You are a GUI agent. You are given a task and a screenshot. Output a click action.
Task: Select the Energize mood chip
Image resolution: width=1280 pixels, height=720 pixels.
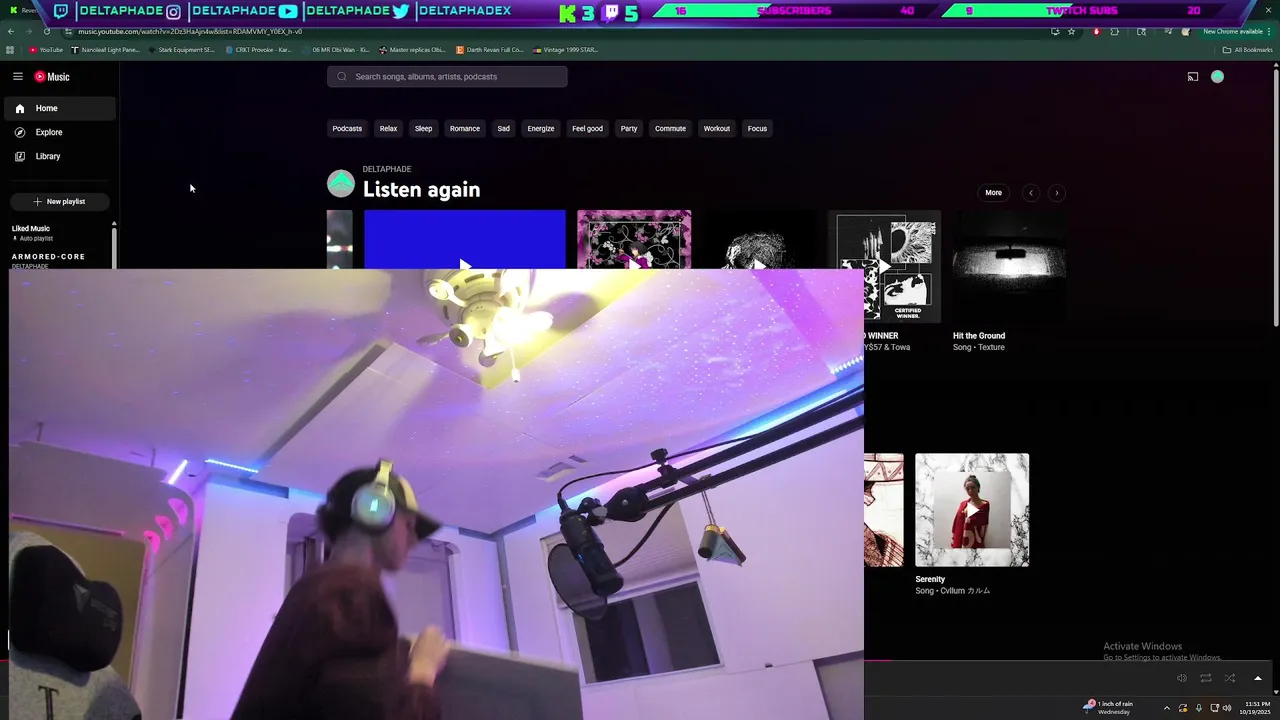(541, 128)
